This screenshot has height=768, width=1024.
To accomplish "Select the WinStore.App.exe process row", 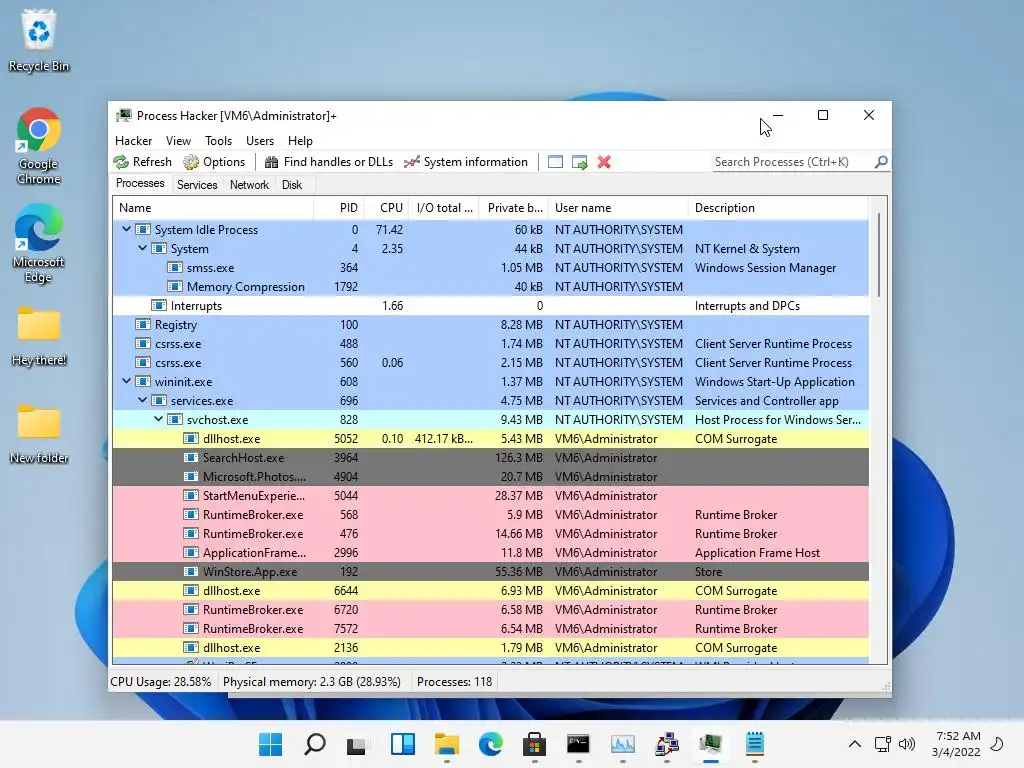I will tap(490, 571).
